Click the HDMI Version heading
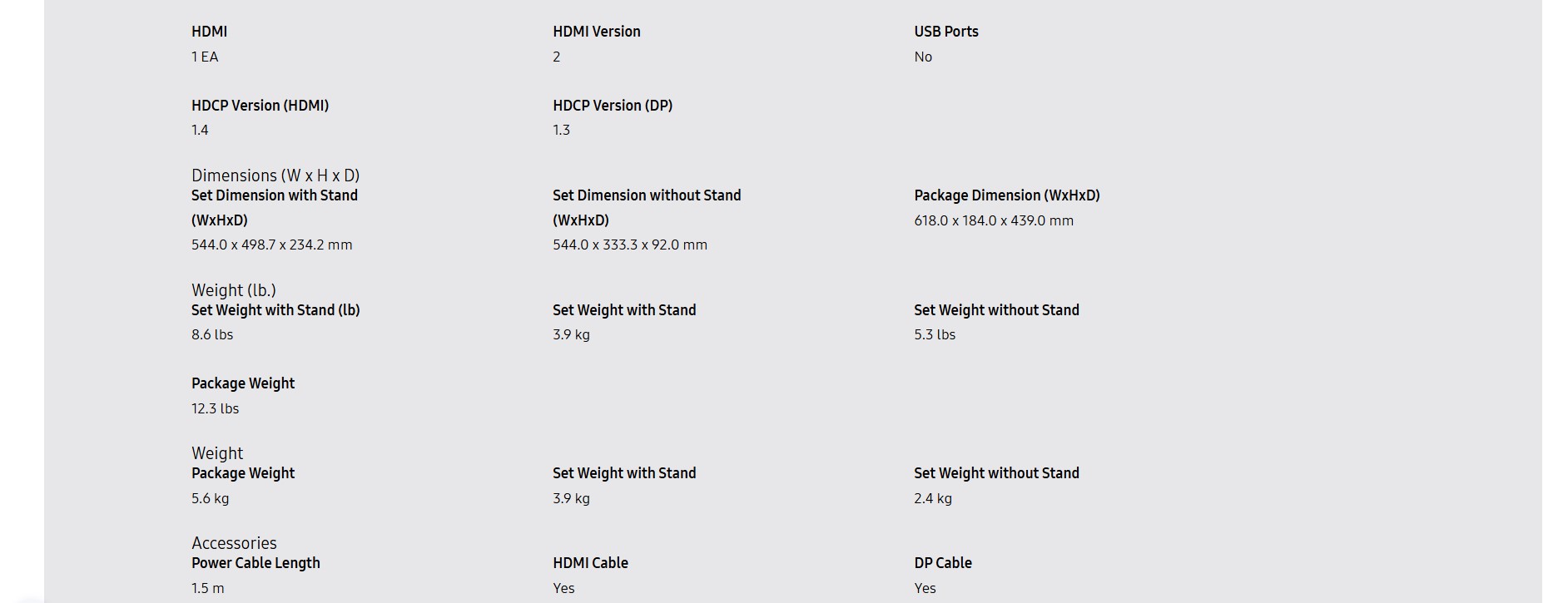Screen dimensions: 1568x603 (x=596, y=32)
